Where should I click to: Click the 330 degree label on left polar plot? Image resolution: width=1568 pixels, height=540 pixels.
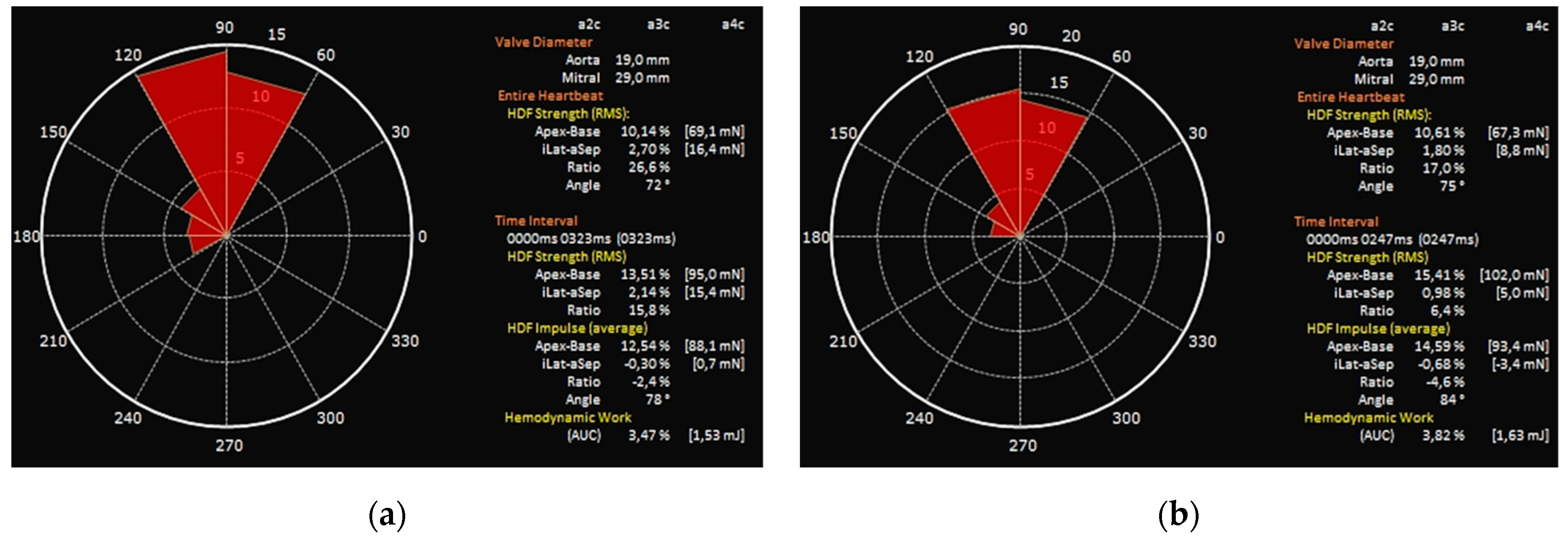click(405, 341)
